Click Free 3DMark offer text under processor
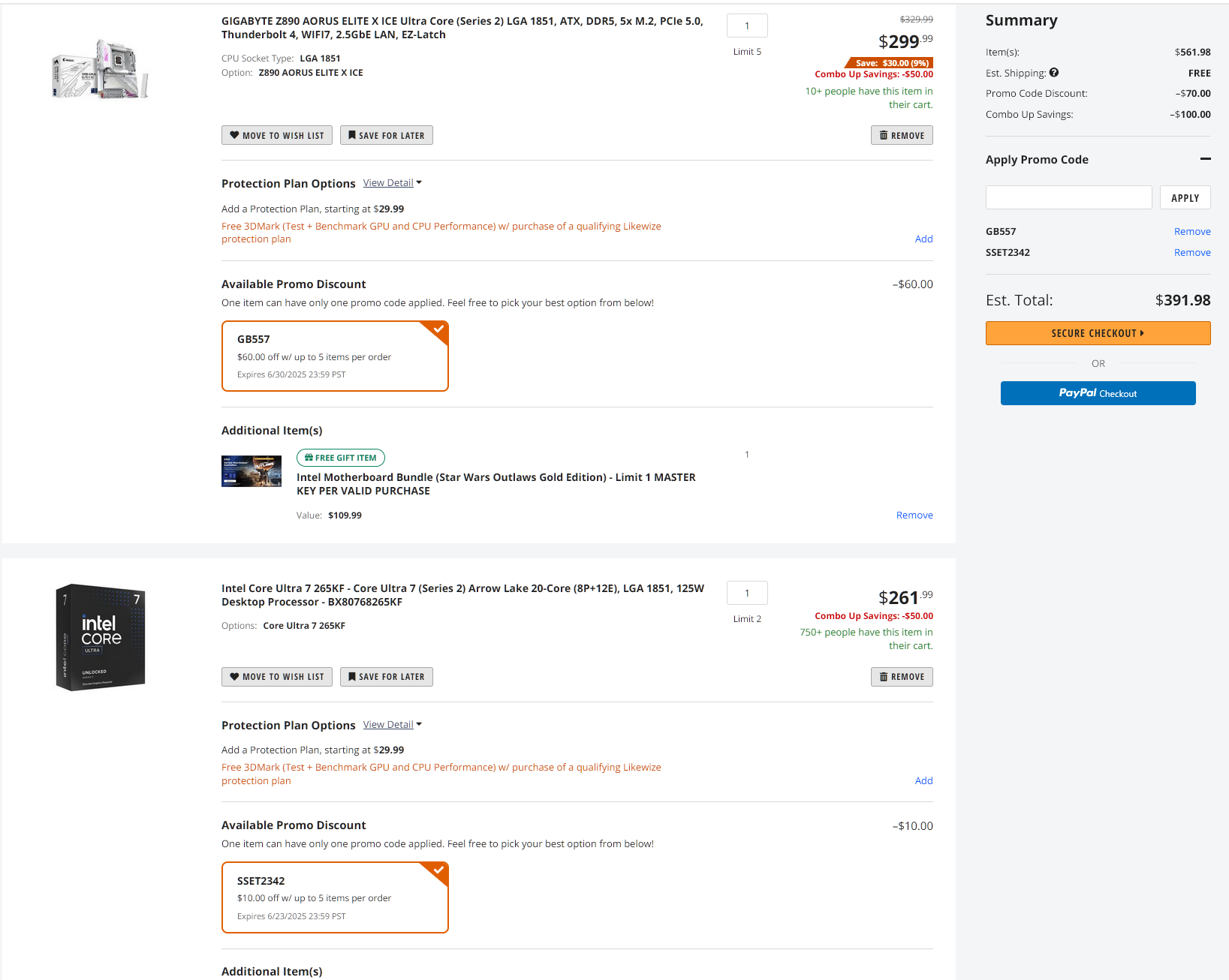 tap(441, 774)
